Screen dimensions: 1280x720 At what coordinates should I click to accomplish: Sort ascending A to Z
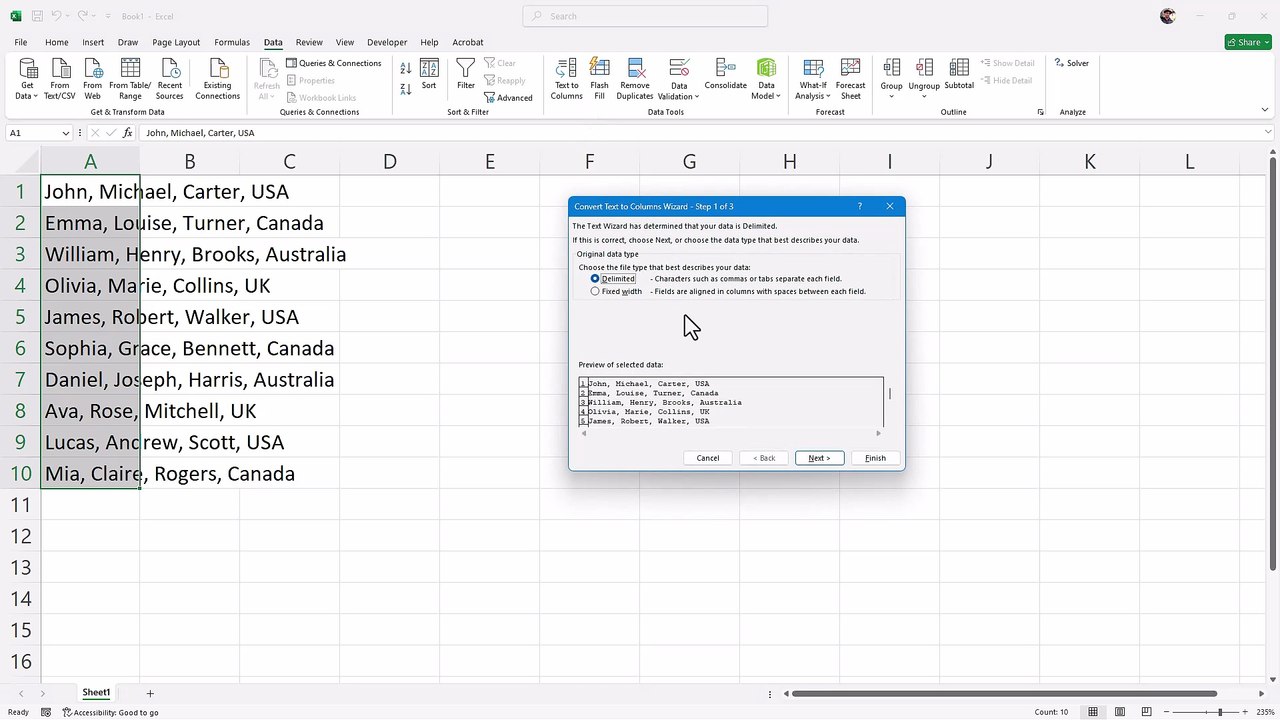tap(405, 68)
